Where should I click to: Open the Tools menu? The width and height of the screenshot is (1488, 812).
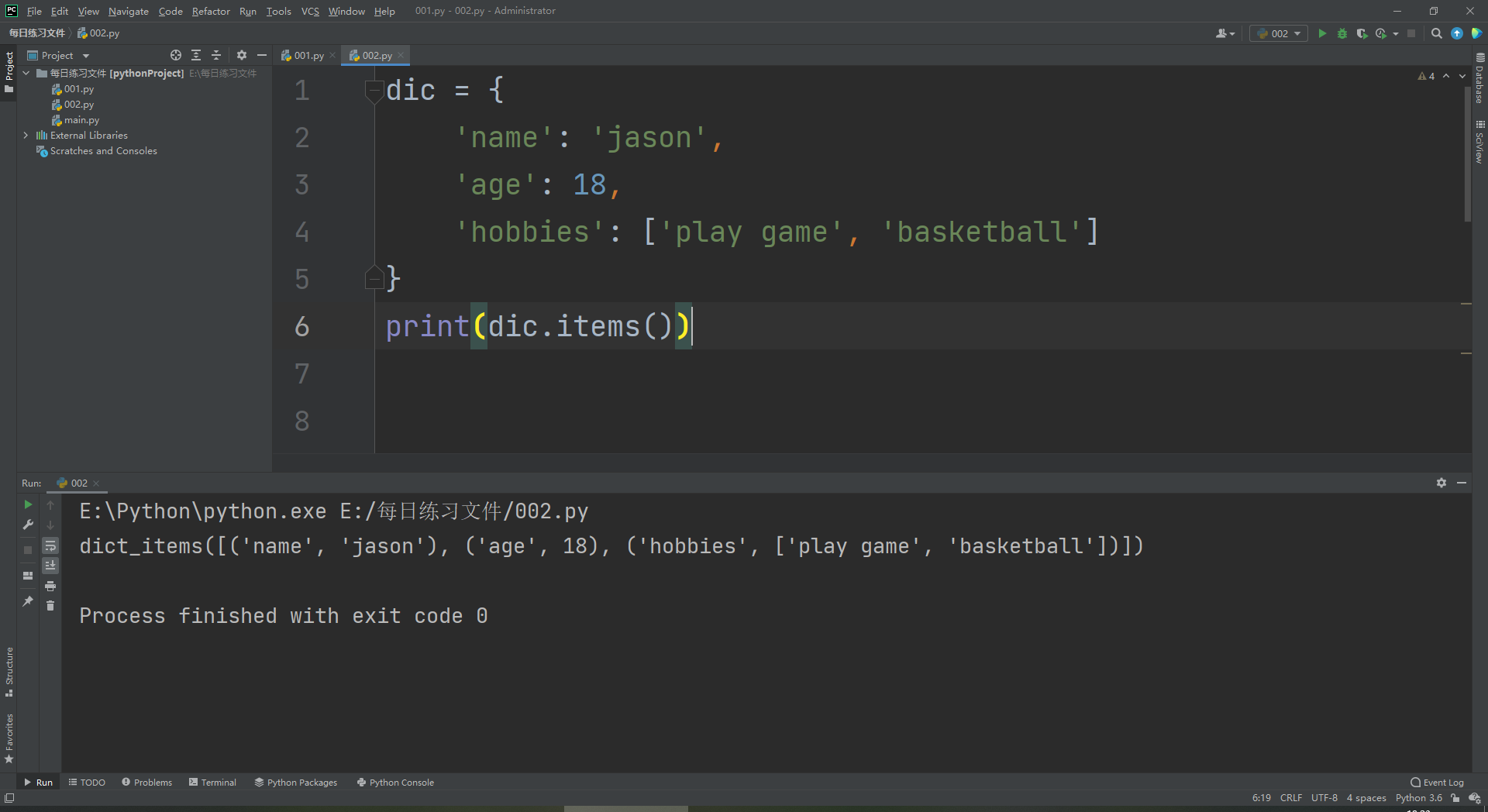279,11
